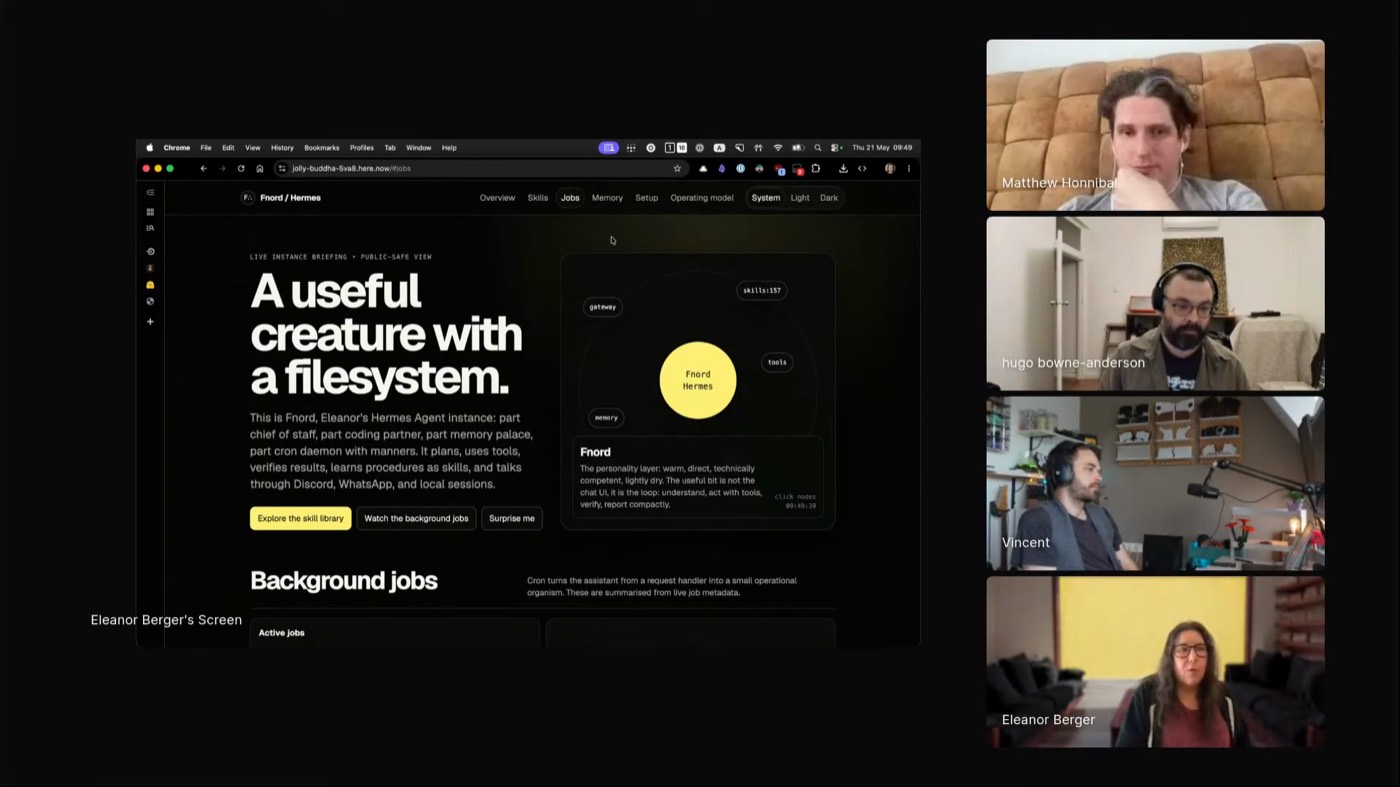1400x787 pixels.
Task: Open the code brackets toolbar icon
Action: click(x=862, y=169)
